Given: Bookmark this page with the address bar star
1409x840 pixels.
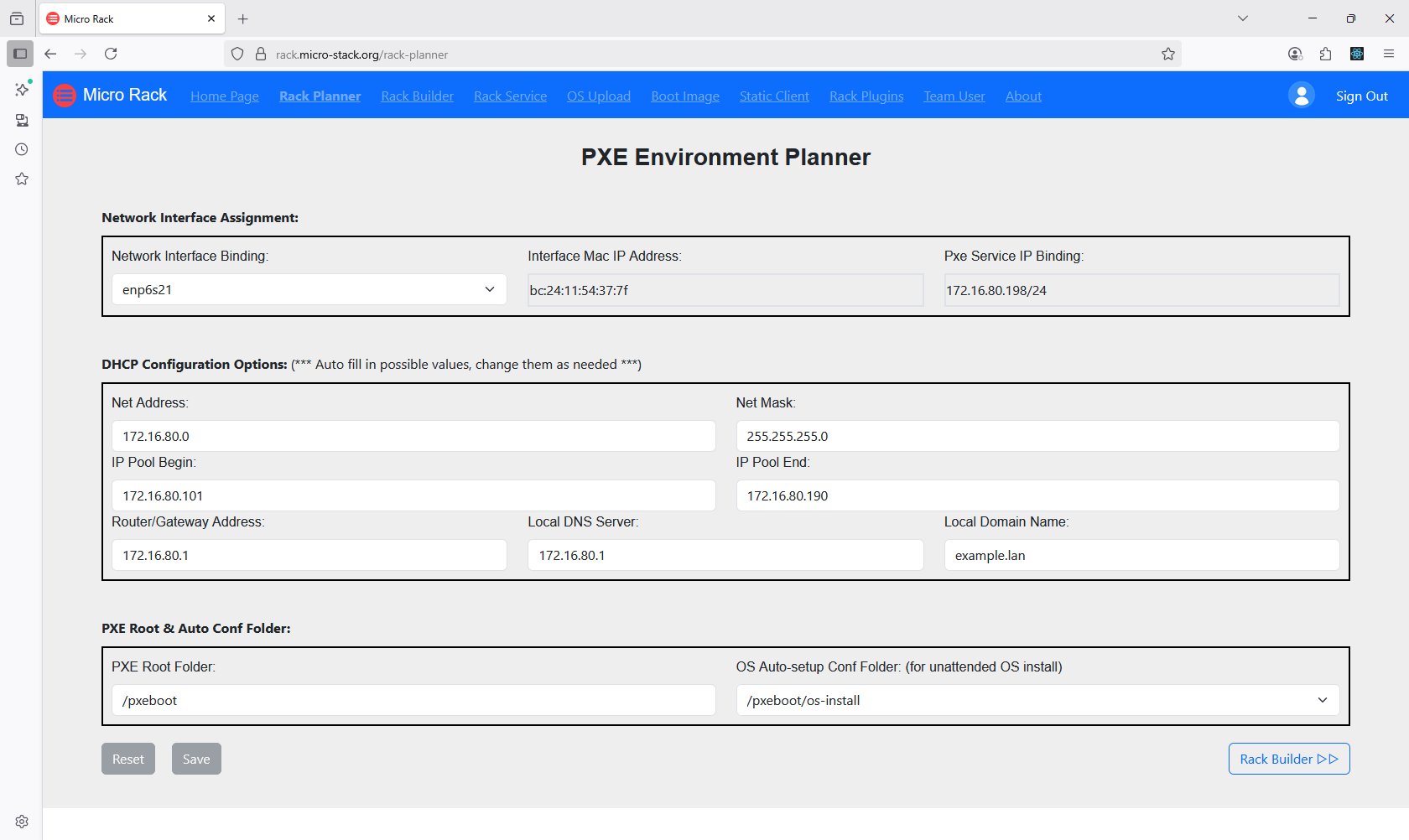Looking at the screenshot, I should [1168, 53].
